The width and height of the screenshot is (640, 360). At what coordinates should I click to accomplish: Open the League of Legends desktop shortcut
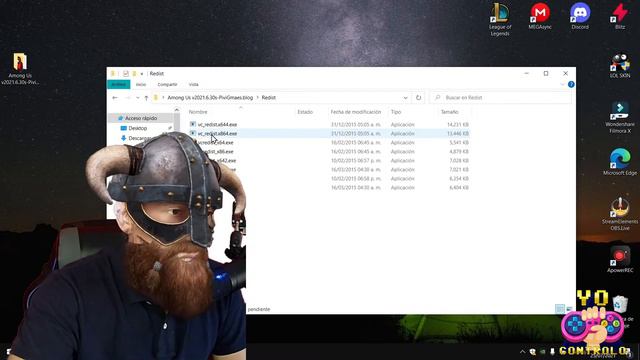(500, 18)
